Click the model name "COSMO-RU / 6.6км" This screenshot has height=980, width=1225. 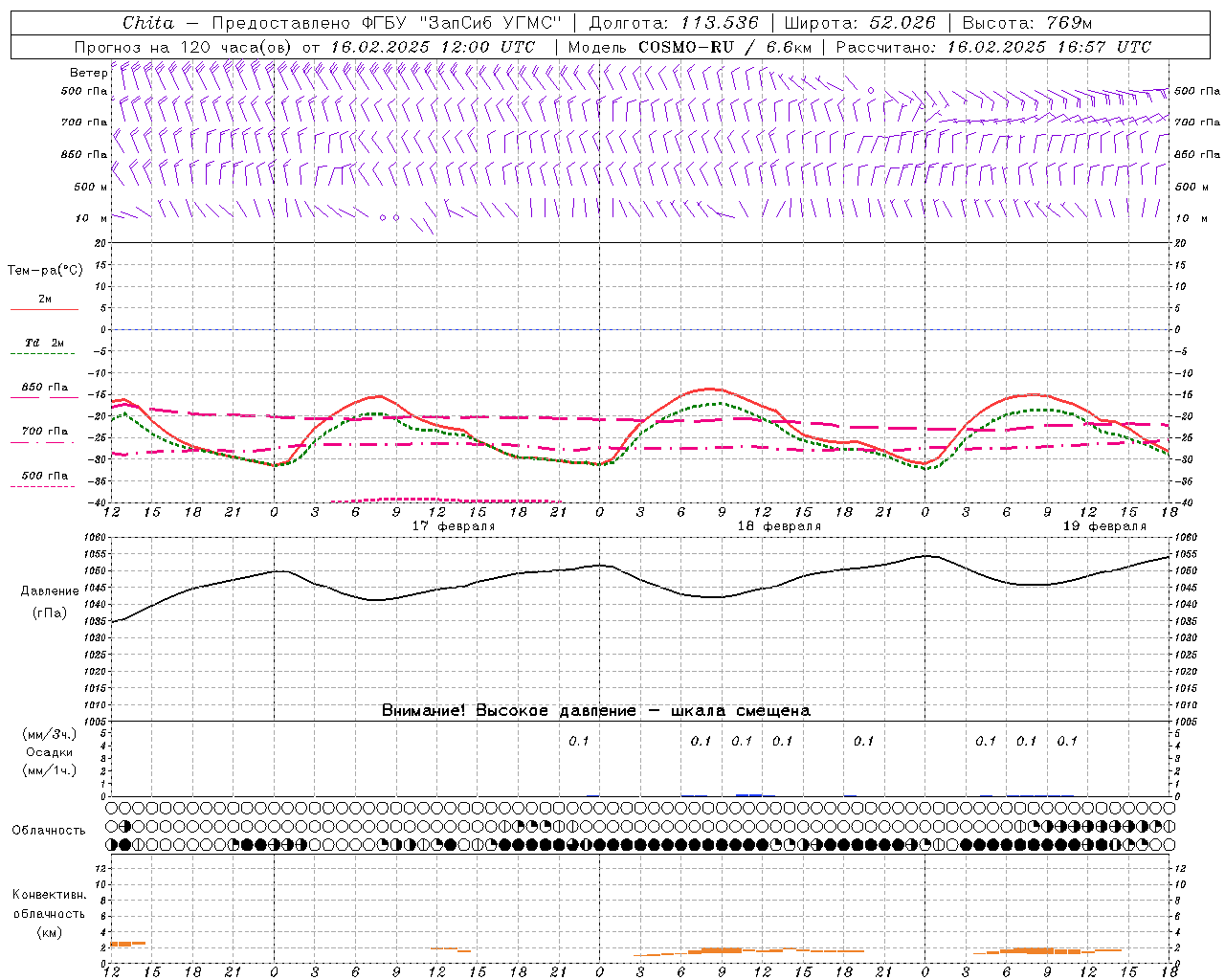[724, 46]
